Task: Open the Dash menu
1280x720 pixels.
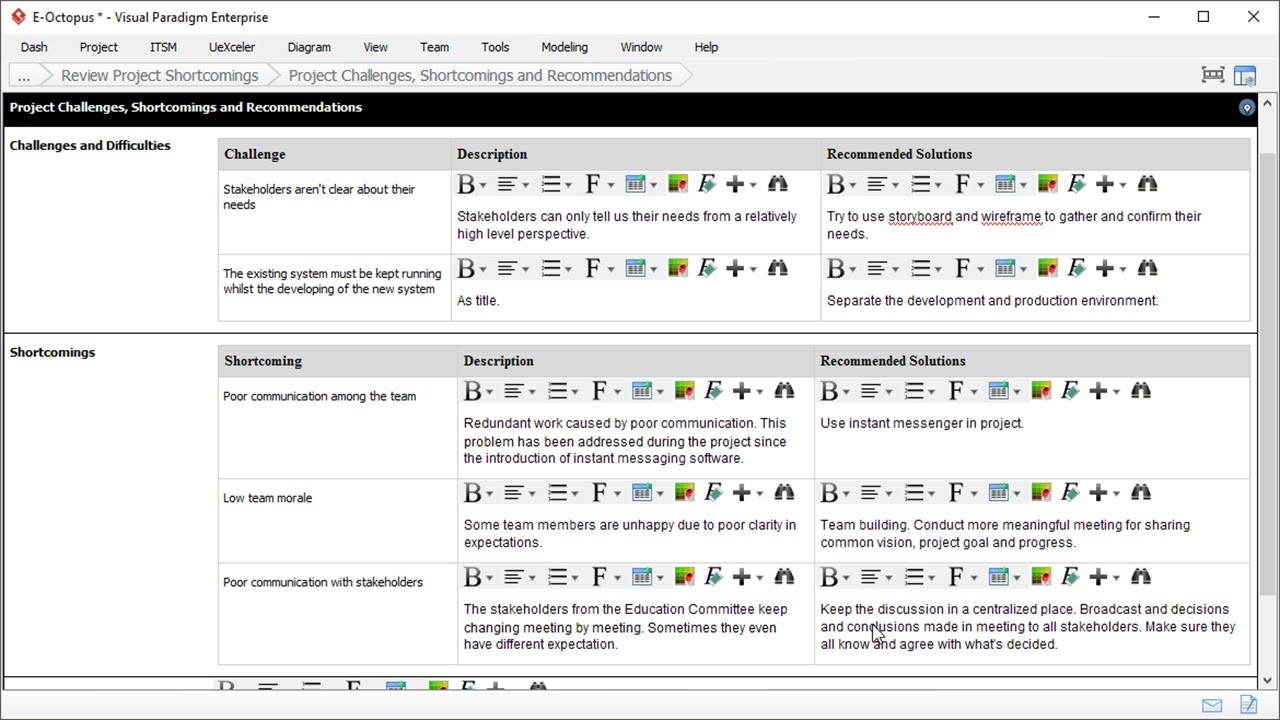Action: click(x=34, y=47)
